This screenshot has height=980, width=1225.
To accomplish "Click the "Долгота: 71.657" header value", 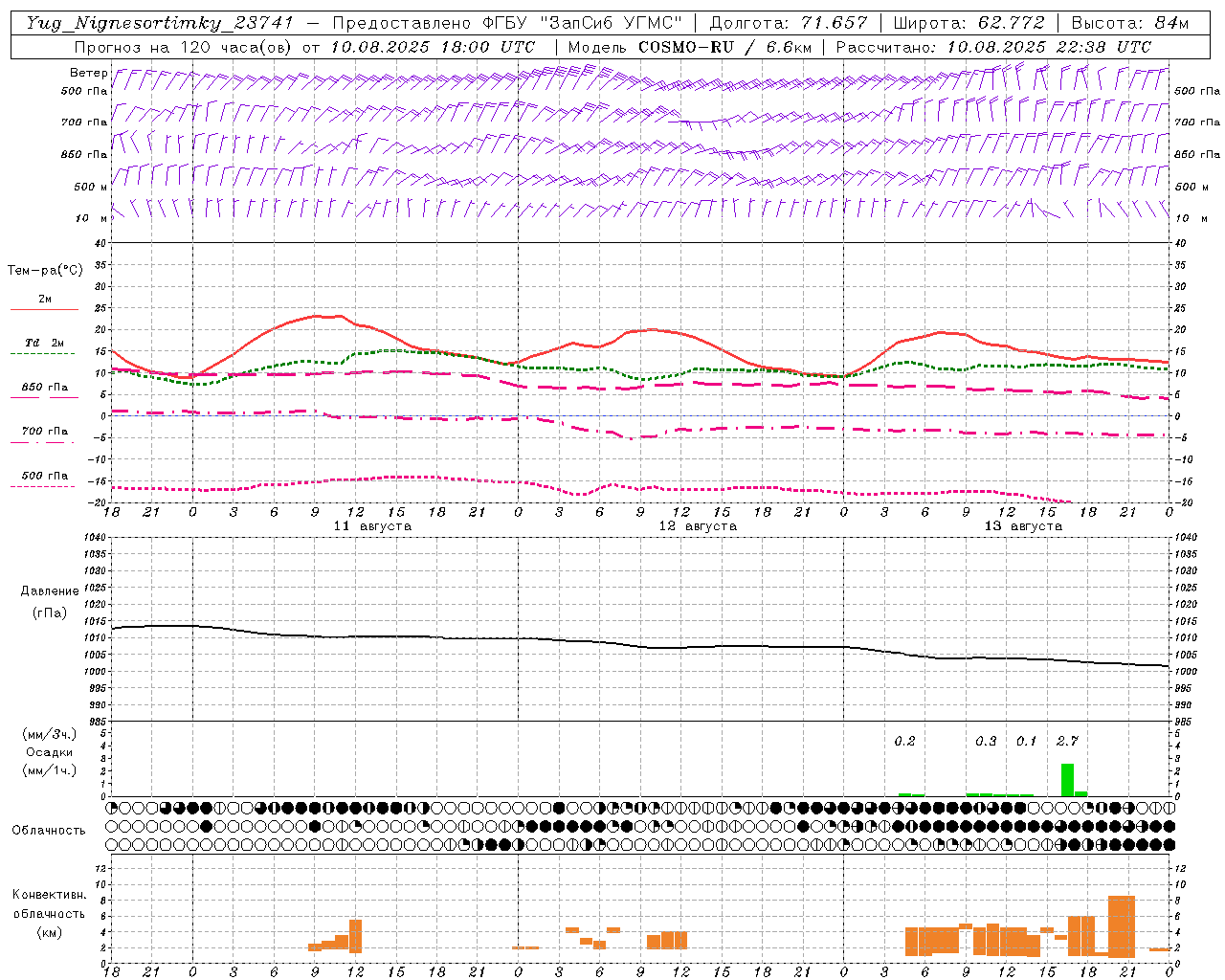I will (789, 23).
